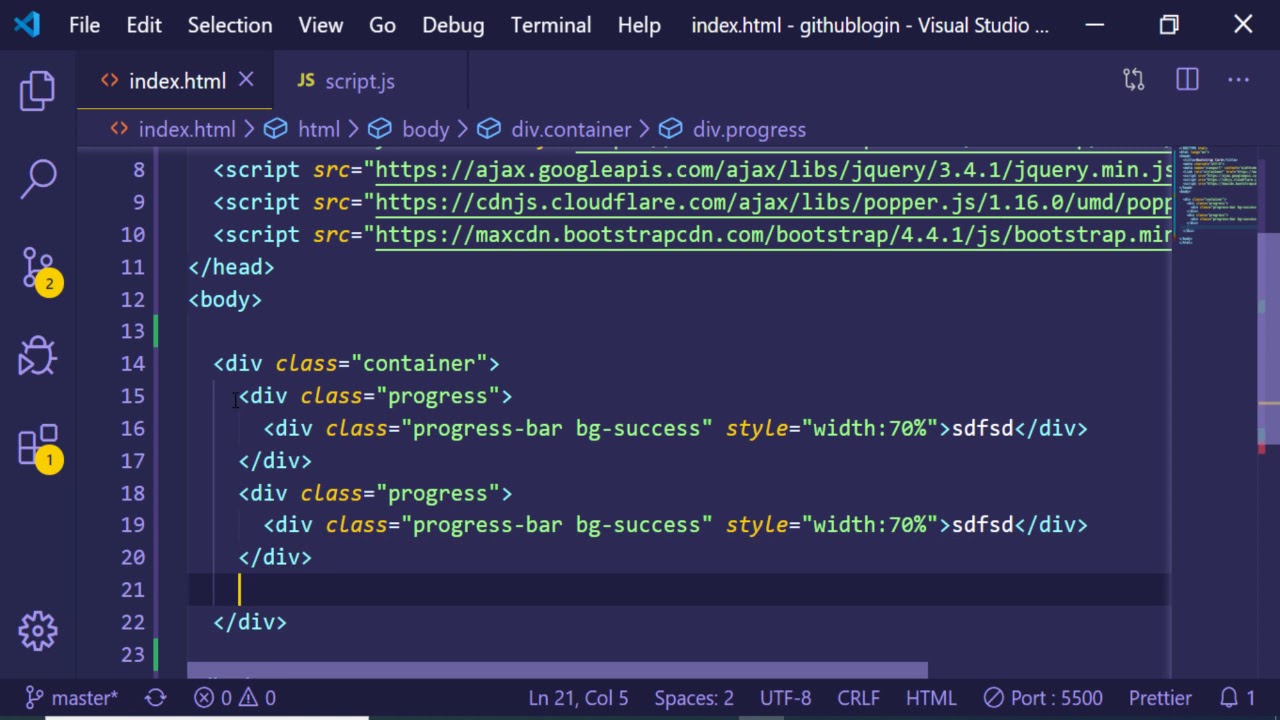The width and height of the screenshot is (1280, 720).
Task: Open the editor More Actions ellipsis
Action: click(1238, 80)
